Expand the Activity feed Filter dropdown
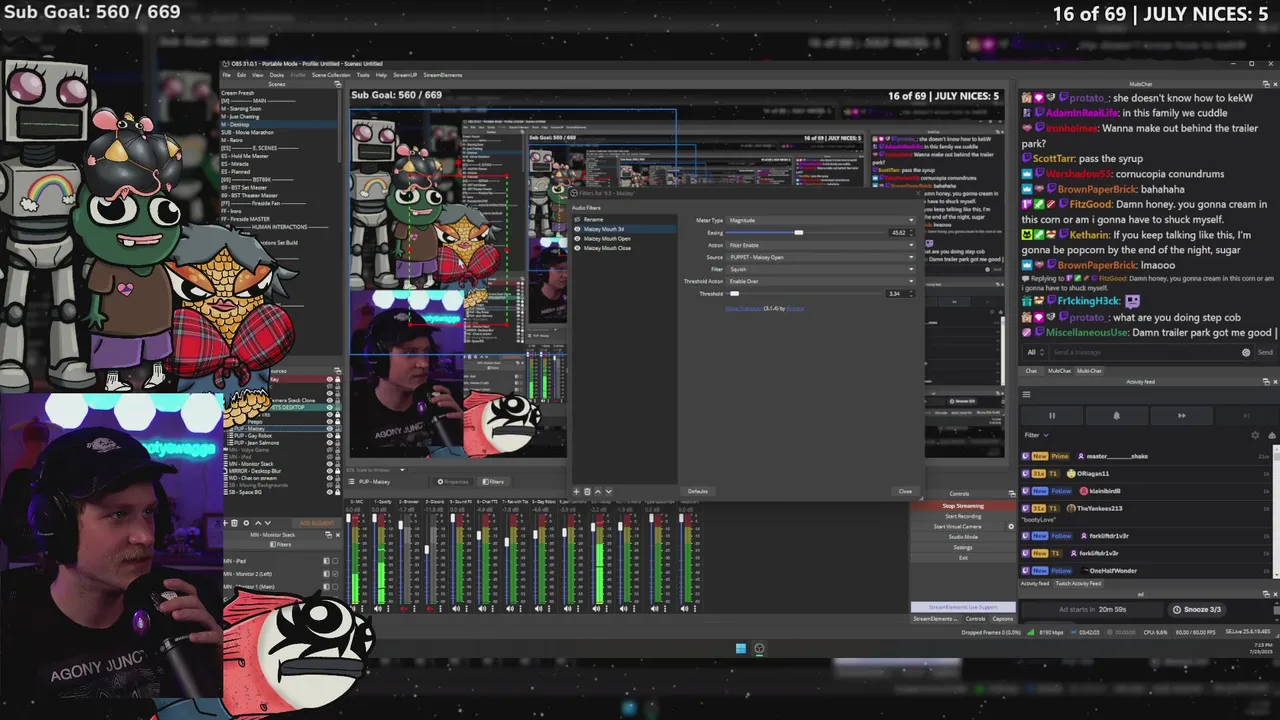 coord(1037,435)
